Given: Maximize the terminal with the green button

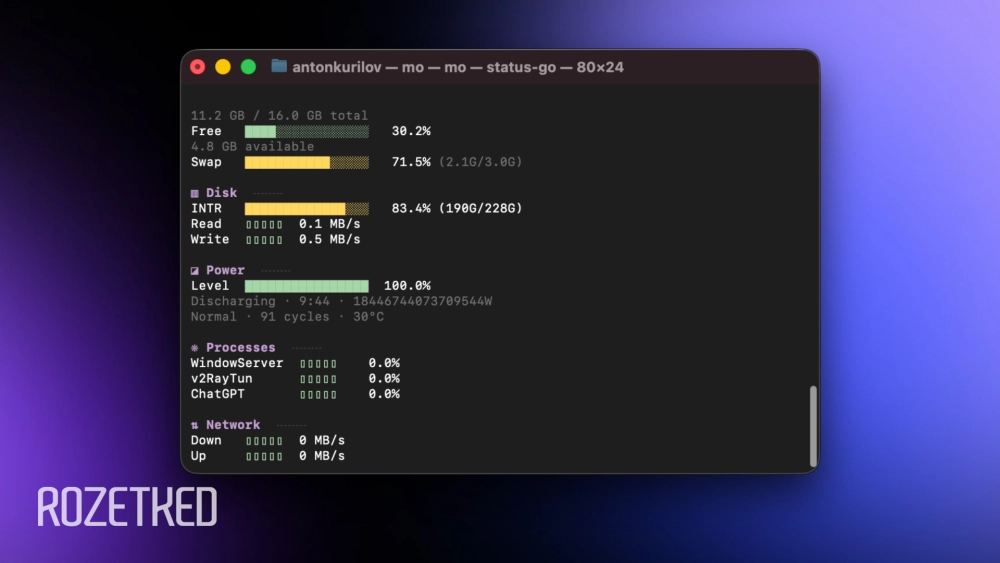Looking at the screenshot, I should (x=248, y=67).
